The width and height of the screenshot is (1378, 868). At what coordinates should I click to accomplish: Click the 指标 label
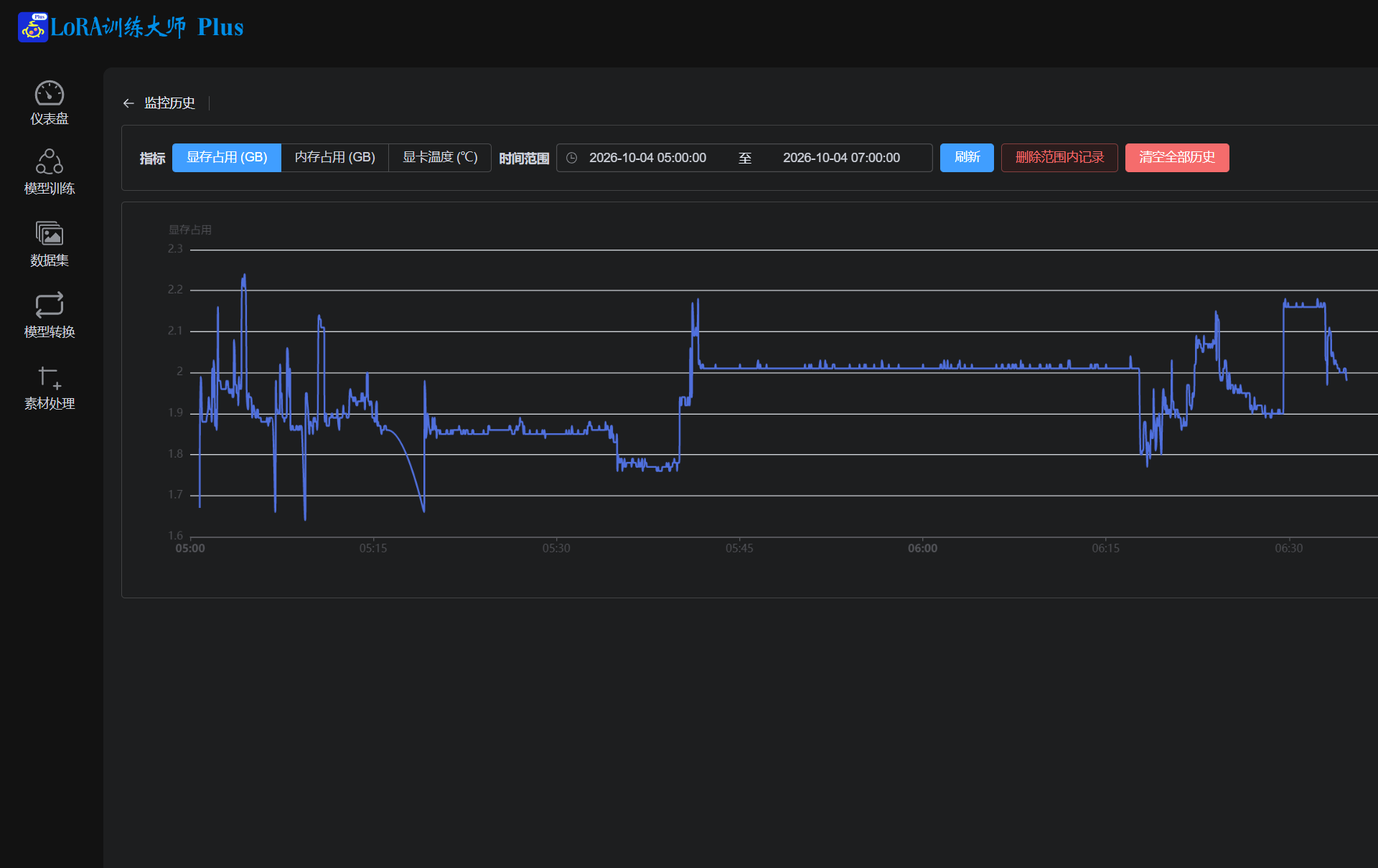[152, 159]
